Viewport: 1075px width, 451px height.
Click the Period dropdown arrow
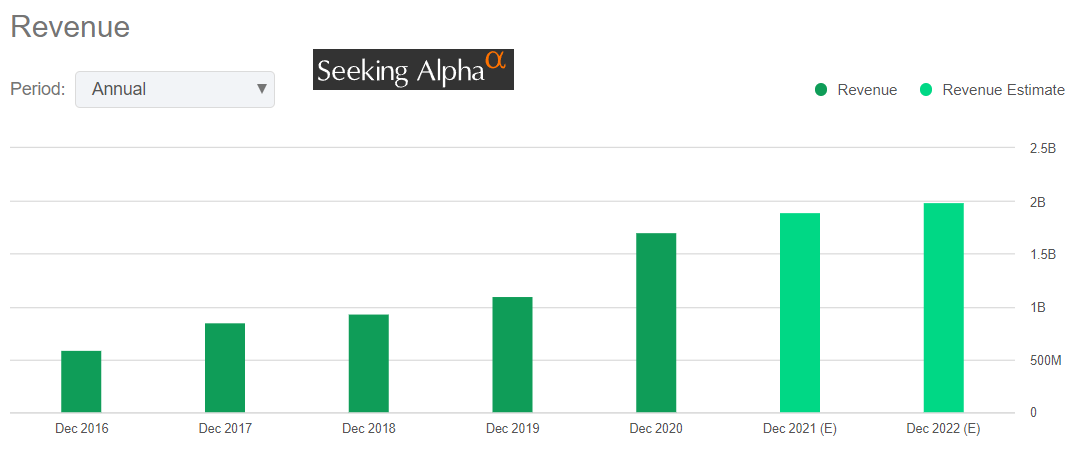point(262,89)
